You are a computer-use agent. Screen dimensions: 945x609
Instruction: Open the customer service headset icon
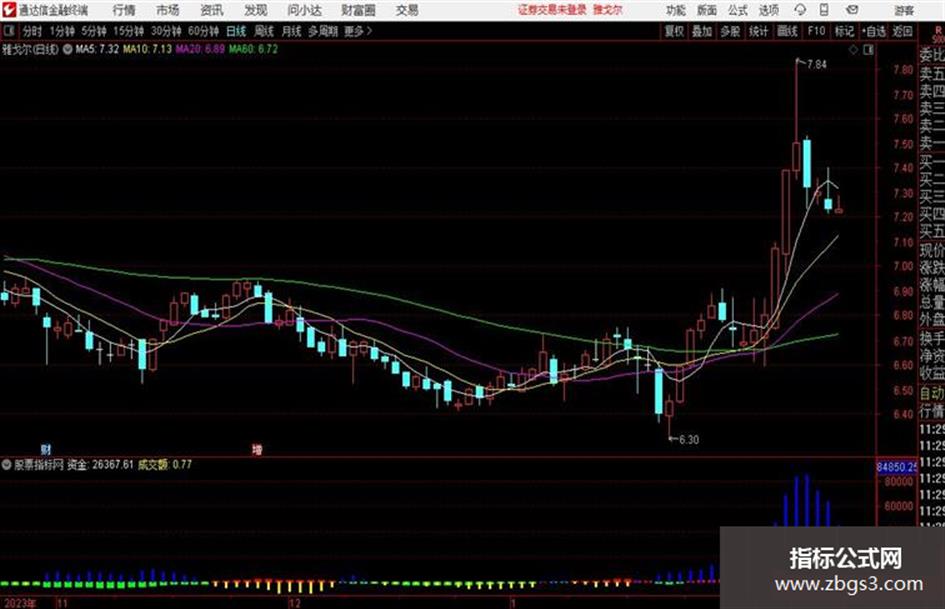coord(800,10)
